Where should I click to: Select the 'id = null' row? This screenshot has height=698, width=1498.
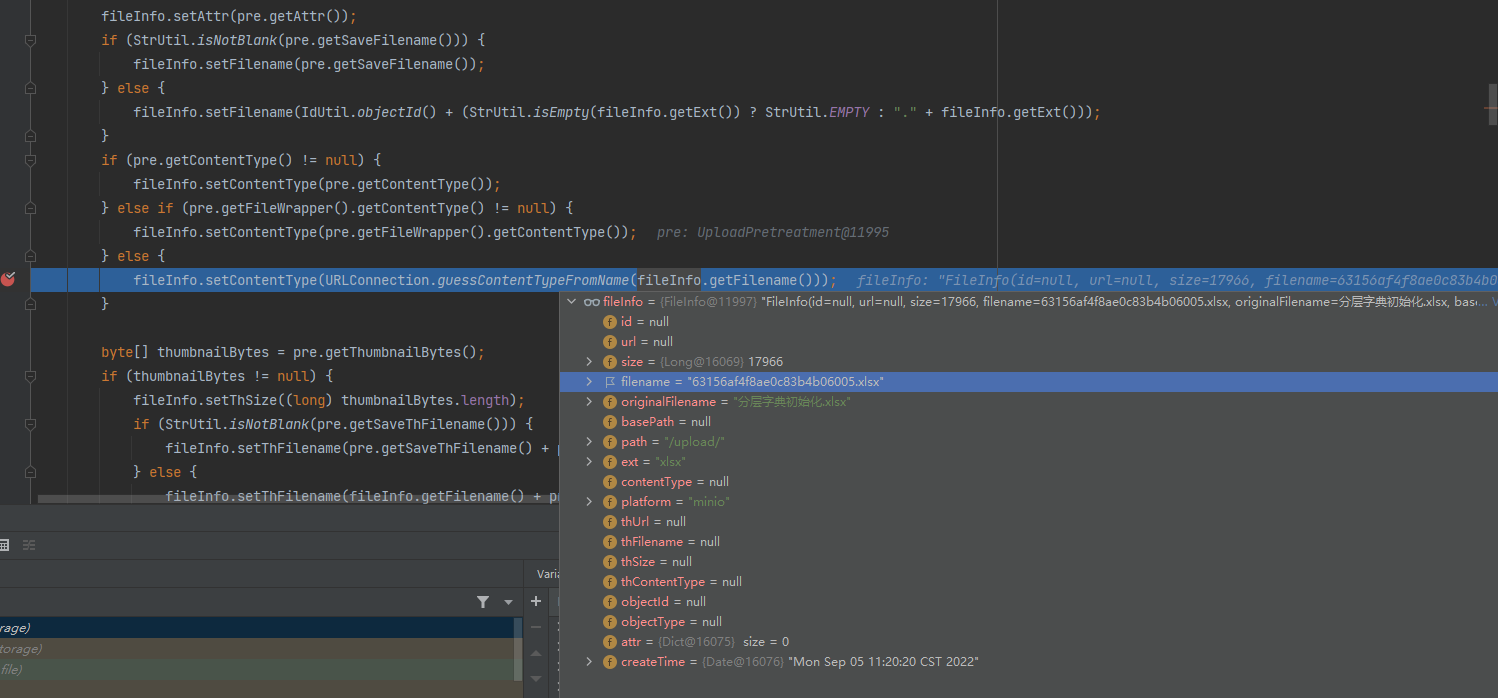click(1029, 321)
